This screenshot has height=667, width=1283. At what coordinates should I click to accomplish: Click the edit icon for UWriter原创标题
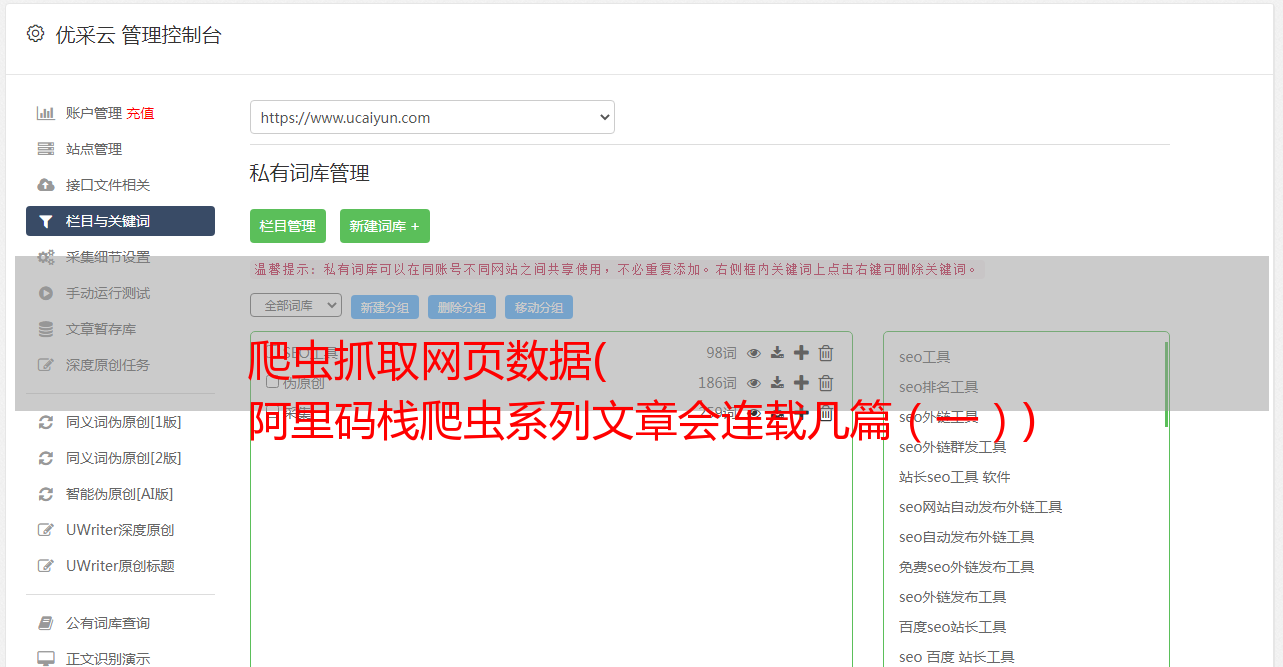click(x=45, y=566)
